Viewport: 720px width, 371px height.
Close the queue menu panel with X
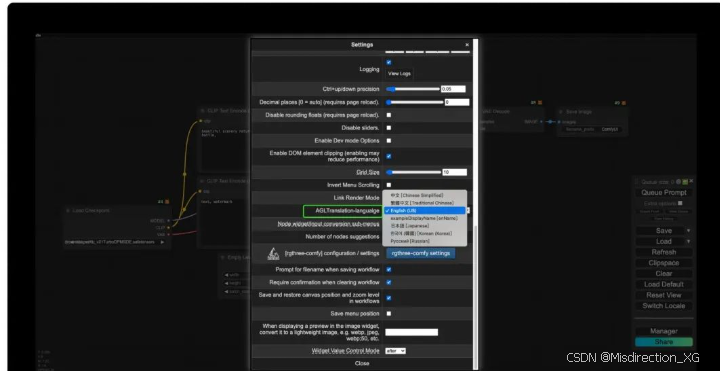[x=691, y=182]
